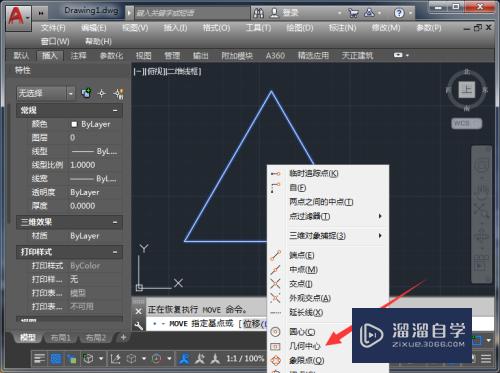Click the customization lines icon in status bar
Screen dimensions: 500x373
40,359
